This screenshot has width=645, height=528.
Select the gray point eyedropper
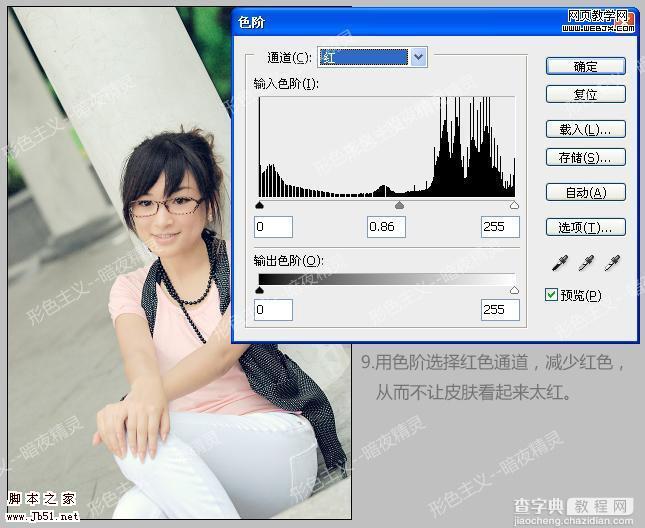586,263
